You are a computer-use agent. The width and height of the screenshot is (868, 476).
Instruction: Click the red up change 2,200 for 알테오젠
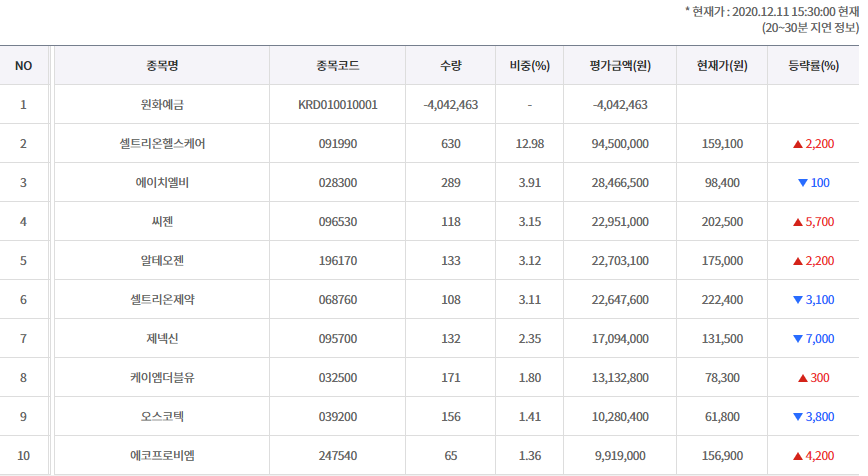coord(814,261)
